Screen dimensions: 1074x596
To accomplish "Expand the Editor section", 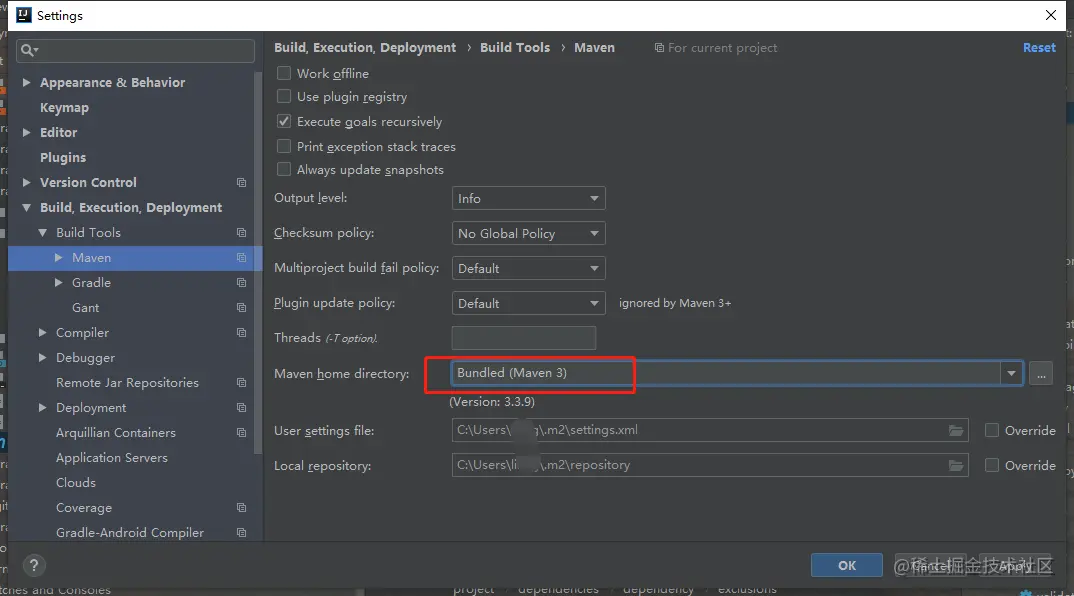I will click(26, 132).
